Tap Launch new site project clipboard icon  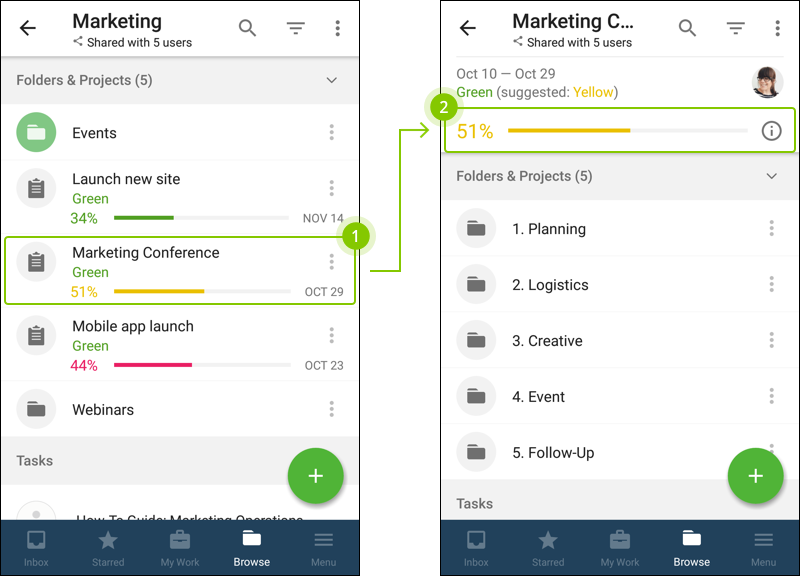[x=36, y=188]
